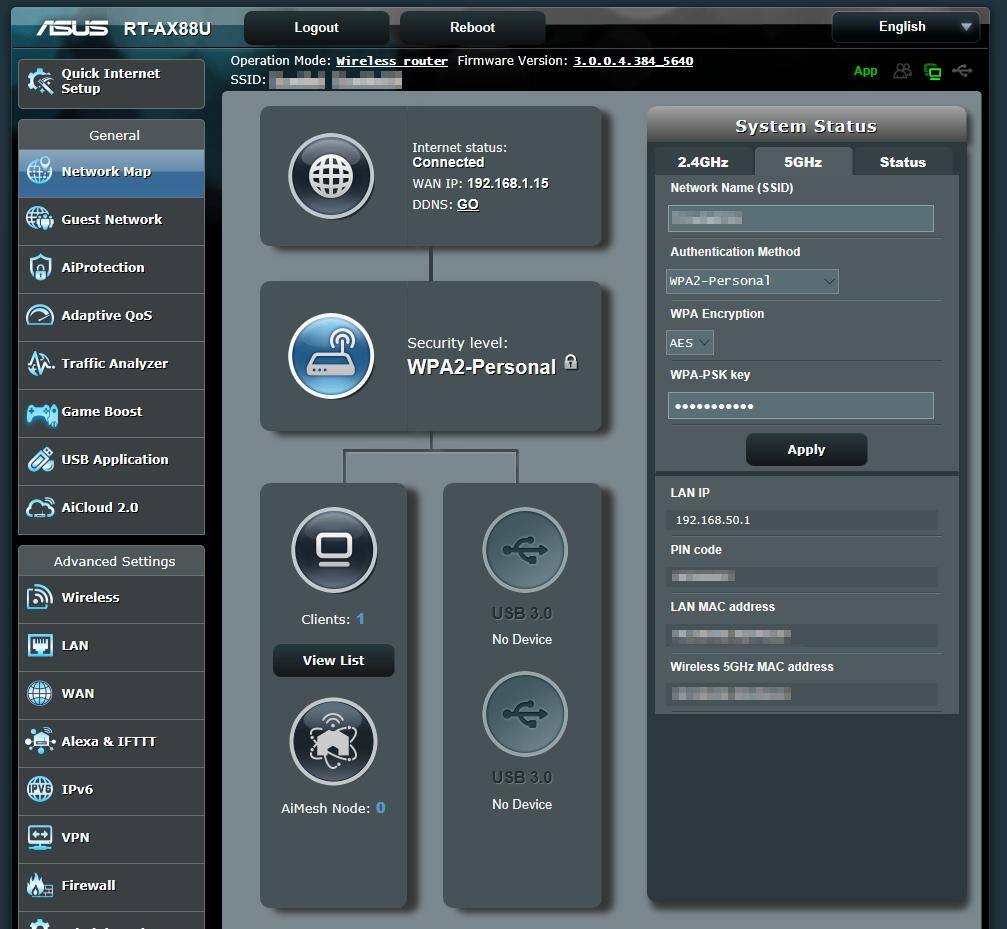Image resolution: width=1007 pixels, height=929 pixels.
Task: Click the upper USB 3.0 port icon
Action: pyautogui.click(x=524, y=549)
